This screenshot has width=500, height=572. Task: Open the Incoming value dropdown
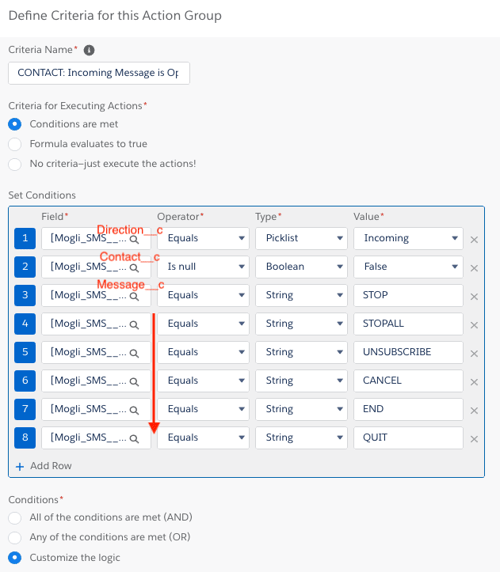click(x=408, y=238)
